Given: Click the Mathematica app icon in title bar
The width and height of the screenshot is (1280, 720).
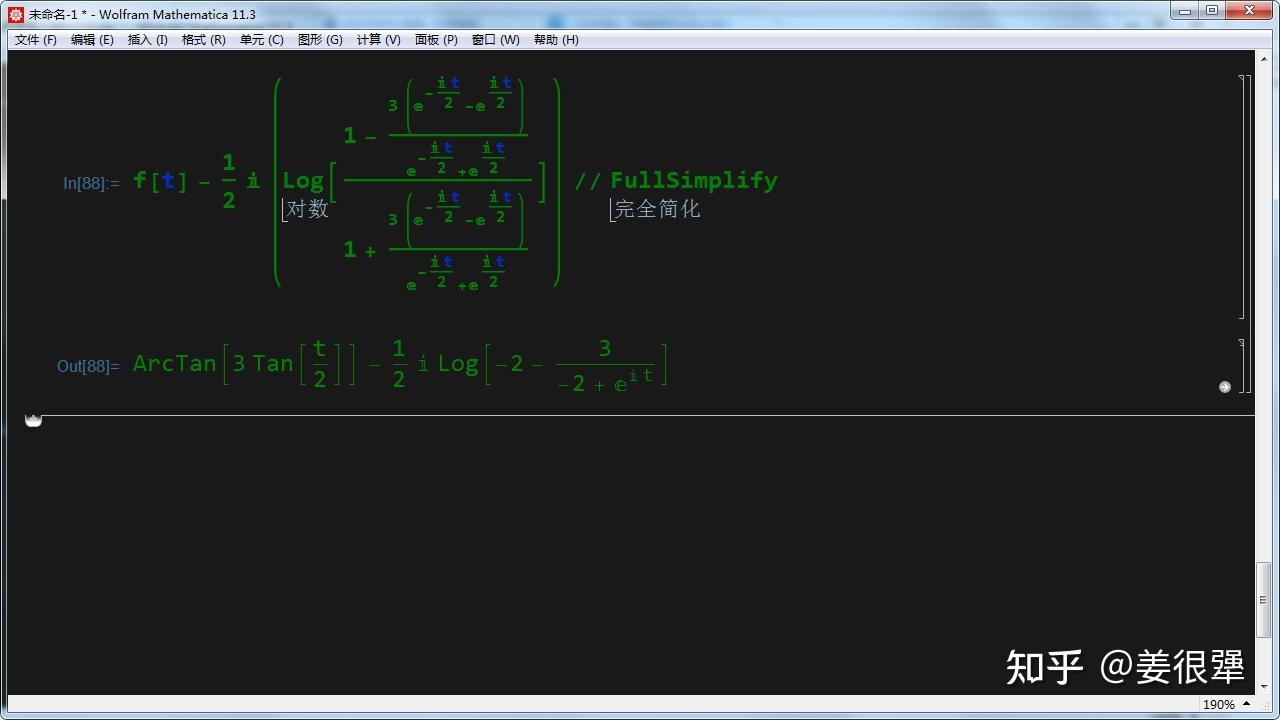Looking at the screenshot, I should pos(16,14).
